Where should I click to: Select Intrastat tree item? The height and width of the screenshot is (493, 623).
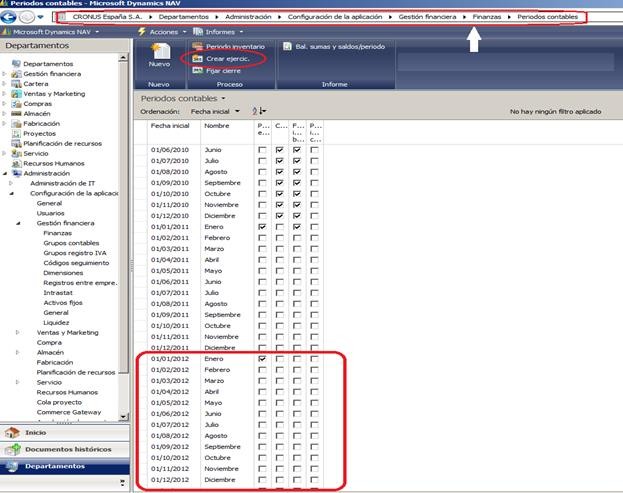point(58,292)
